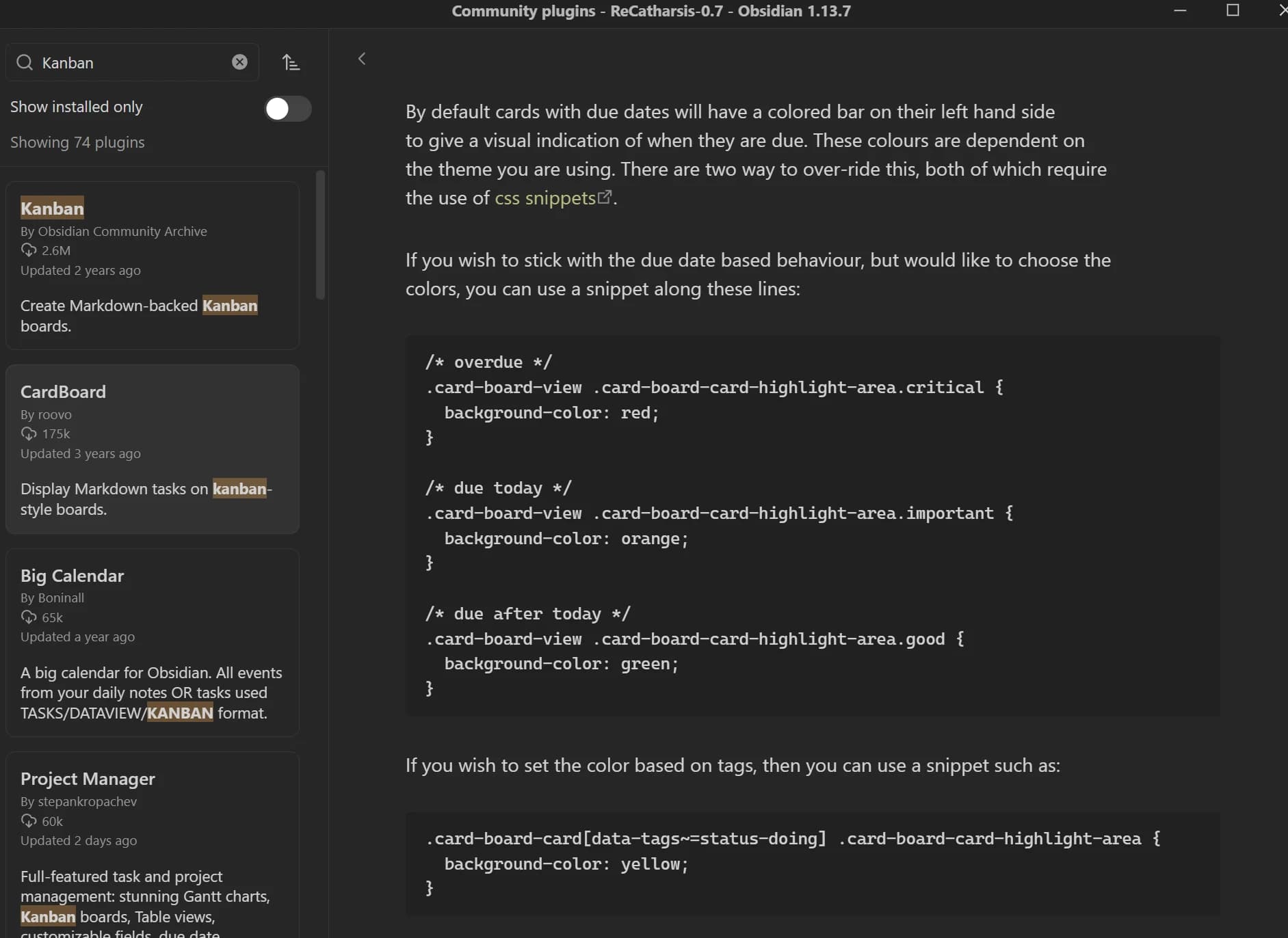Click 'By Boninall' author text
1288x938 pixels.
(52, 598)
